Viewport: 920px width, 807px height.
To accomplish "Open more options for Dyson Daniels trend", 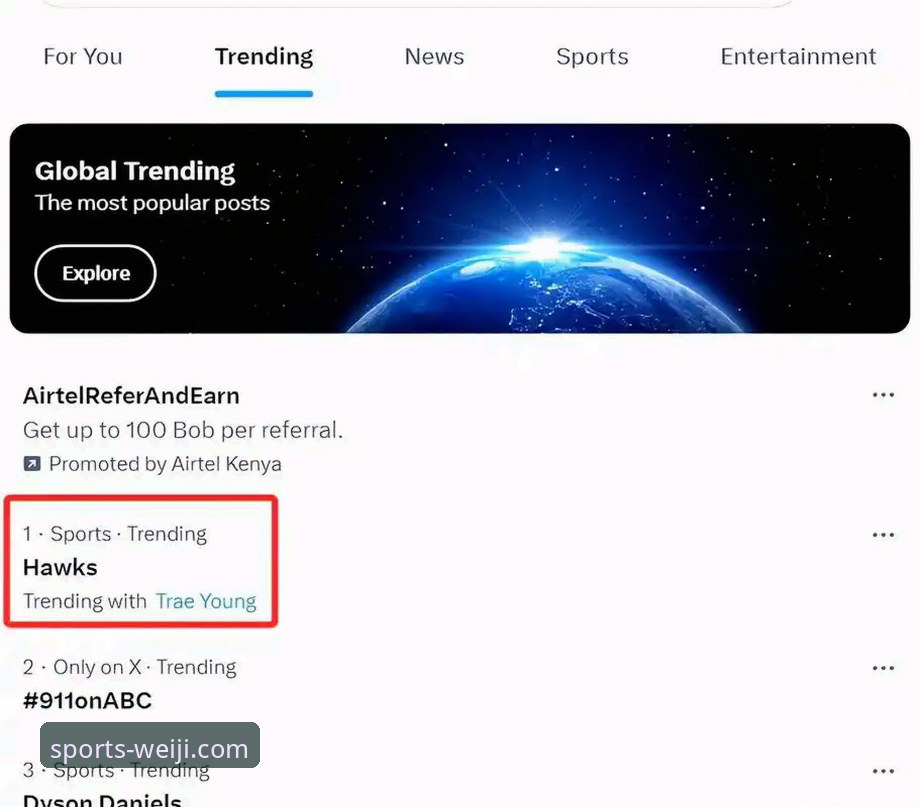I will coord(883,771).
